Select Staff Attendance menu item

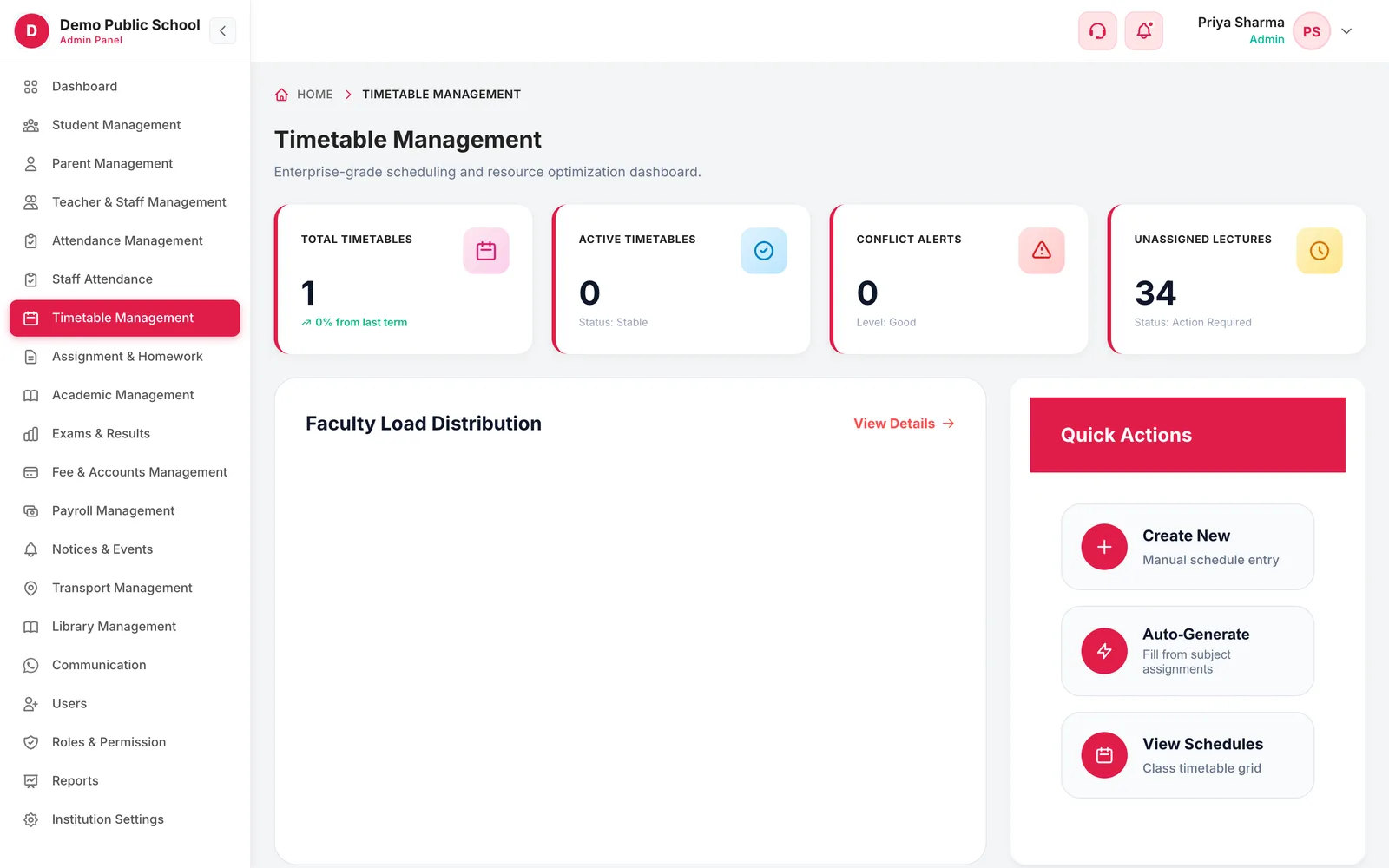click(125, 279)
